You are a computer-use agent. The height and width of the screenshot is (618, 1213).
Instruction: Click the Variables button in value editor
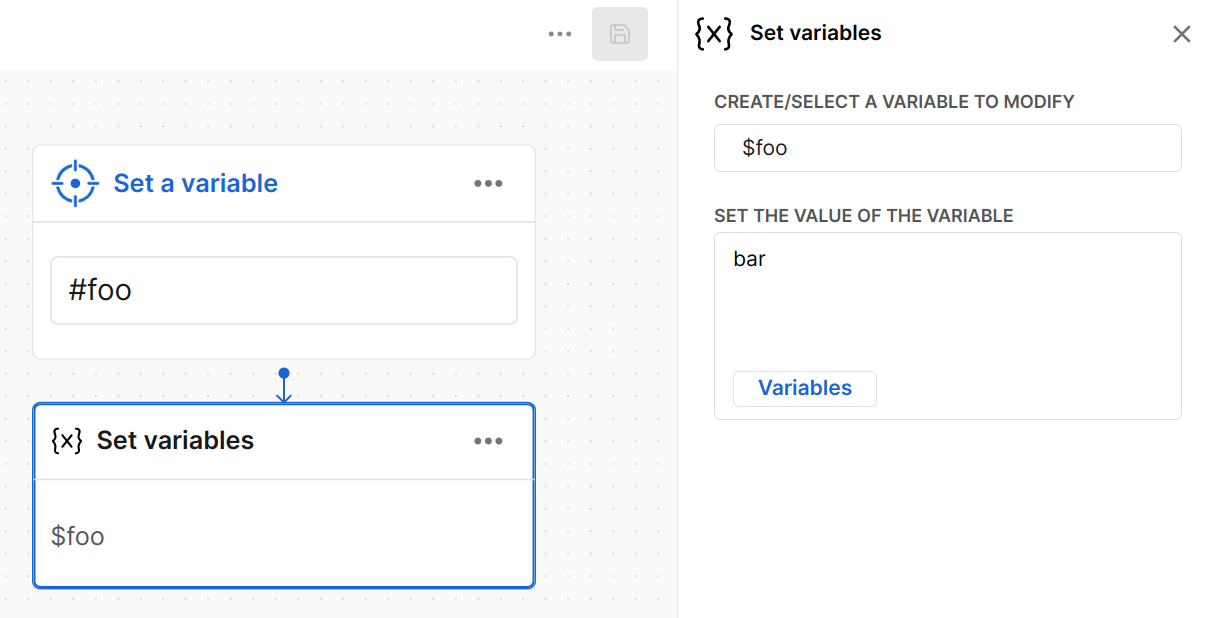805,389
